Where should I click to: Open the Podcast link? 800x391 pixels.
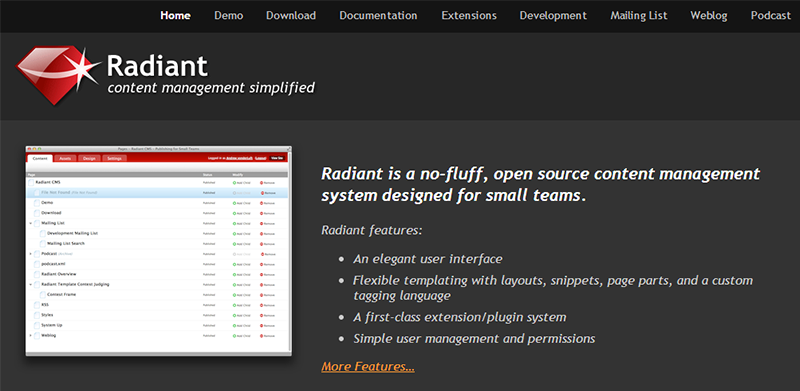point(770,15)
